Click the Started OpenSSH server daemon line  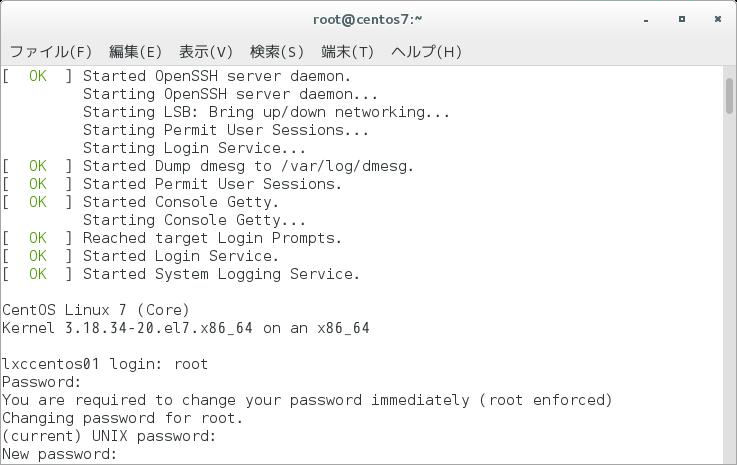pos(217,76)
